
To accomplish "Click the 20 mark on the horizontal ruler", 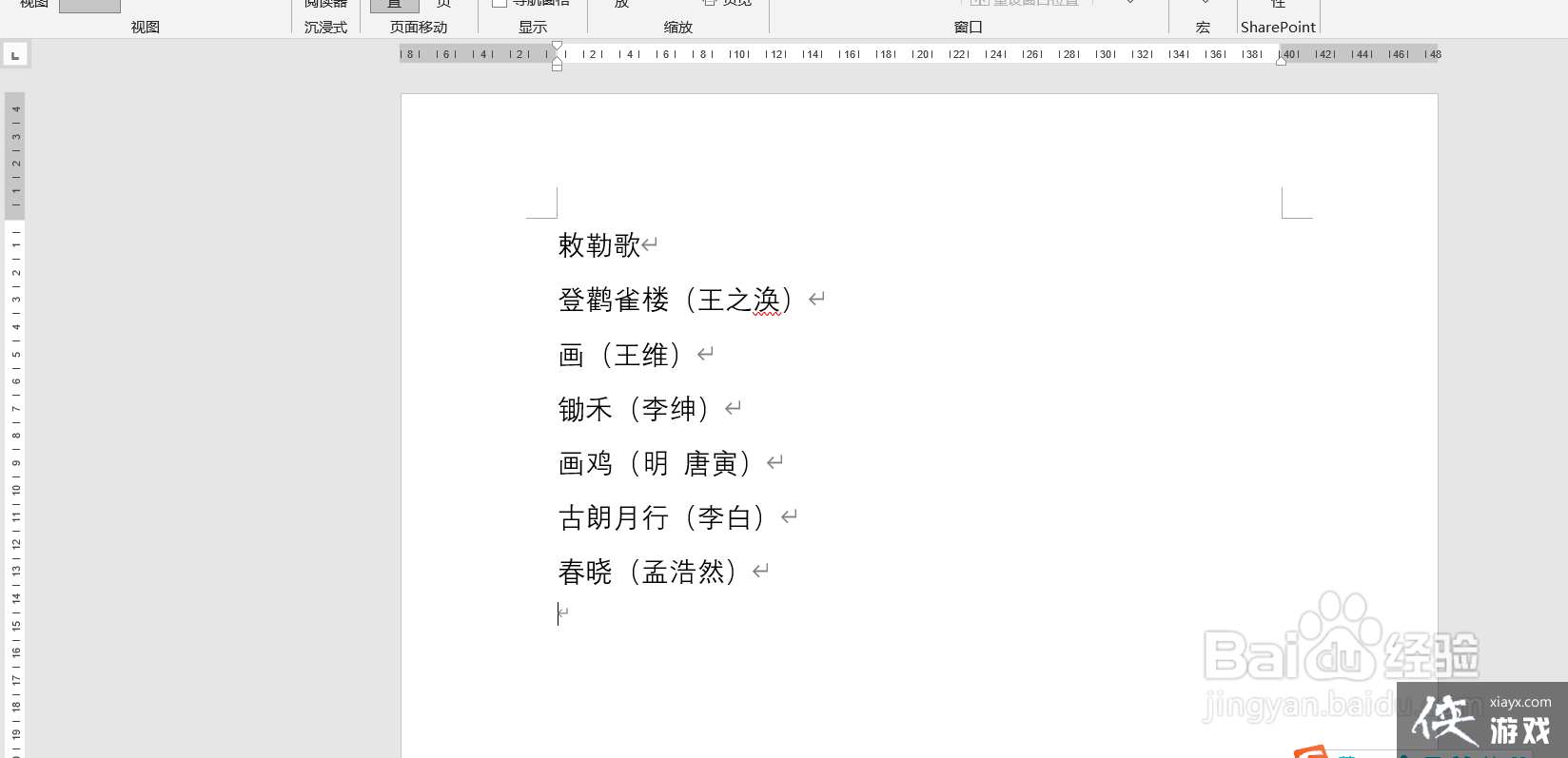I will click(x=923, y=54).
